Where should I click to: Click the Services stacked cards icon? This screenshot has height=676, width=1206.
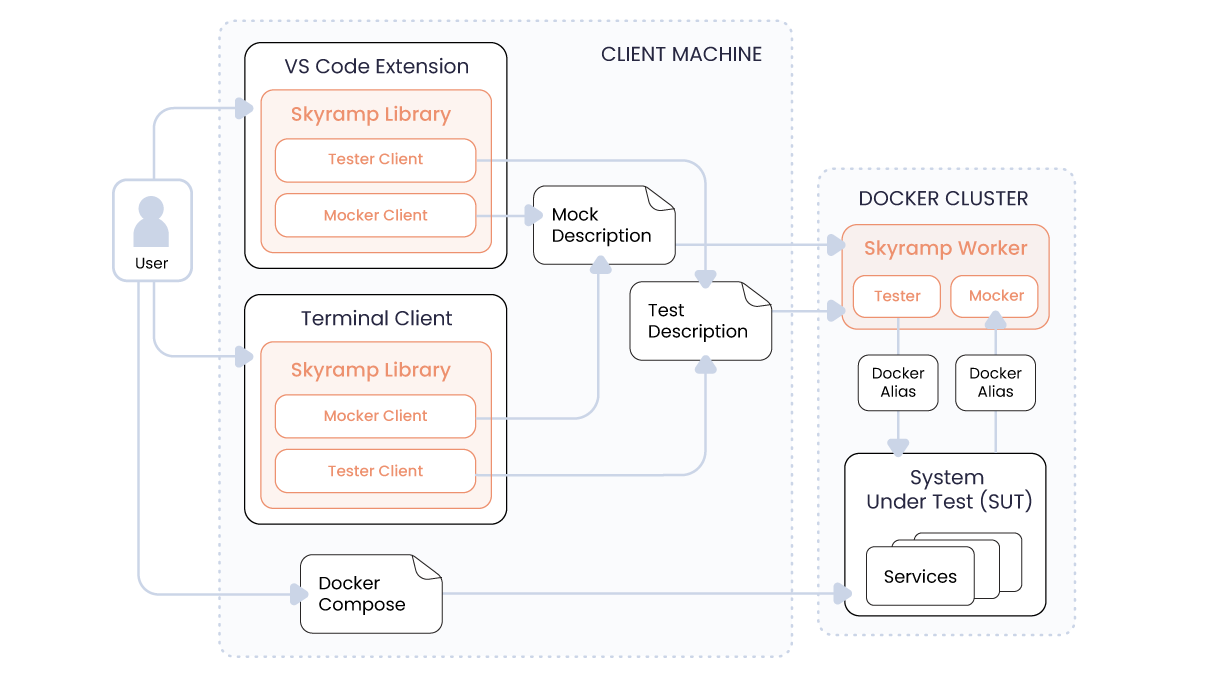point(920,576)
